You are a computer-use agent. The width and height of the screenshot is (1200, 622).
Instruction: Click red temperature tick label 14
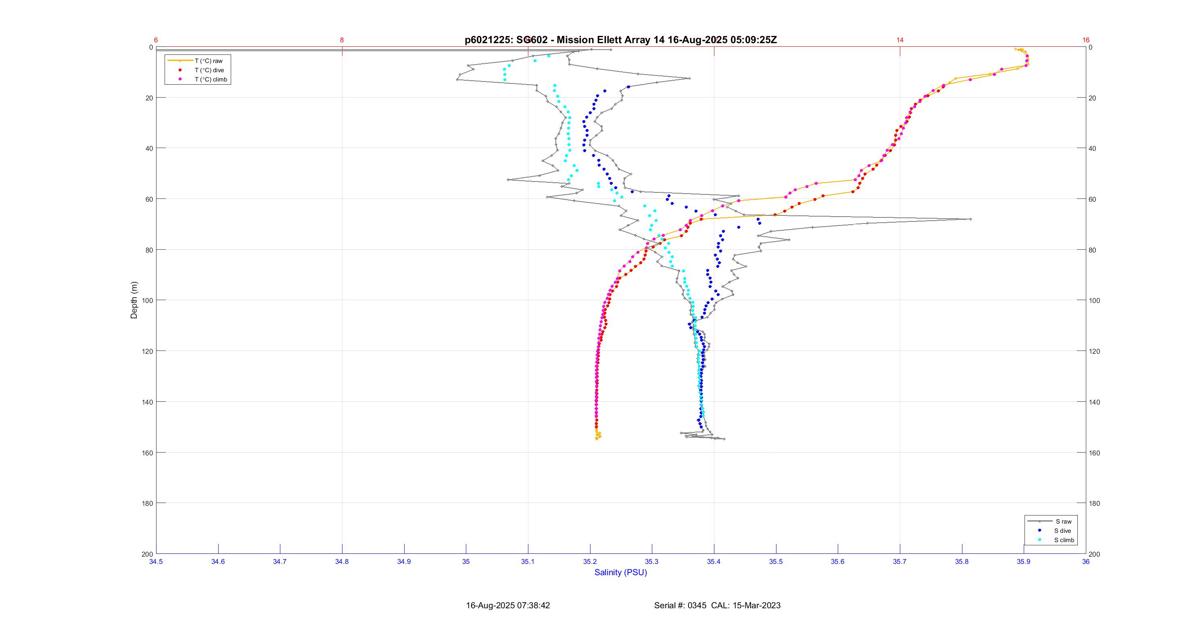coord(899,40)
